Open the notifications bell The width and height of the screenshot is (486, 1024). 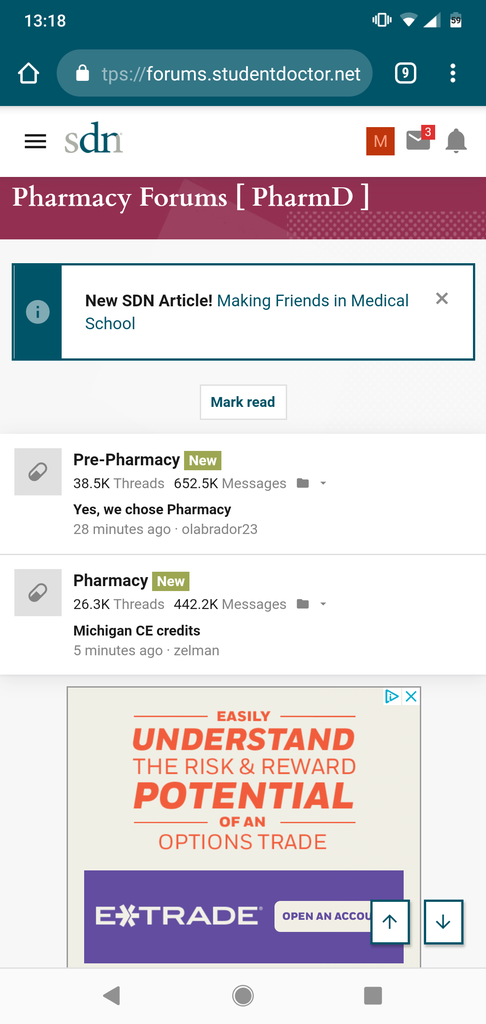point(456,141)
